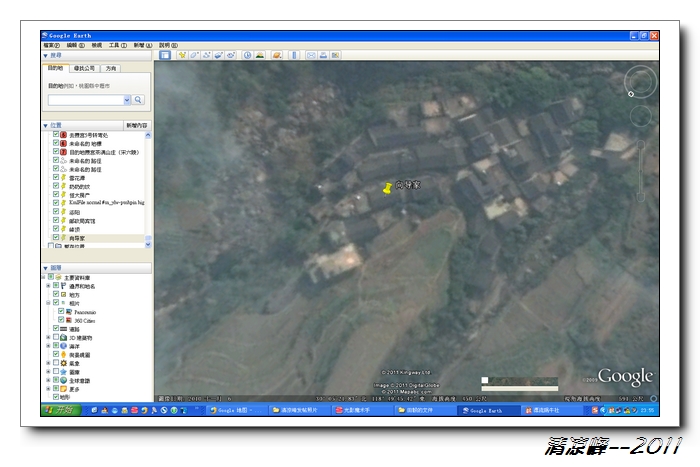Viewport: 700px width, 467px height.
Task: Switch to the 尋找公司 search tab
Action: point(84,68)
